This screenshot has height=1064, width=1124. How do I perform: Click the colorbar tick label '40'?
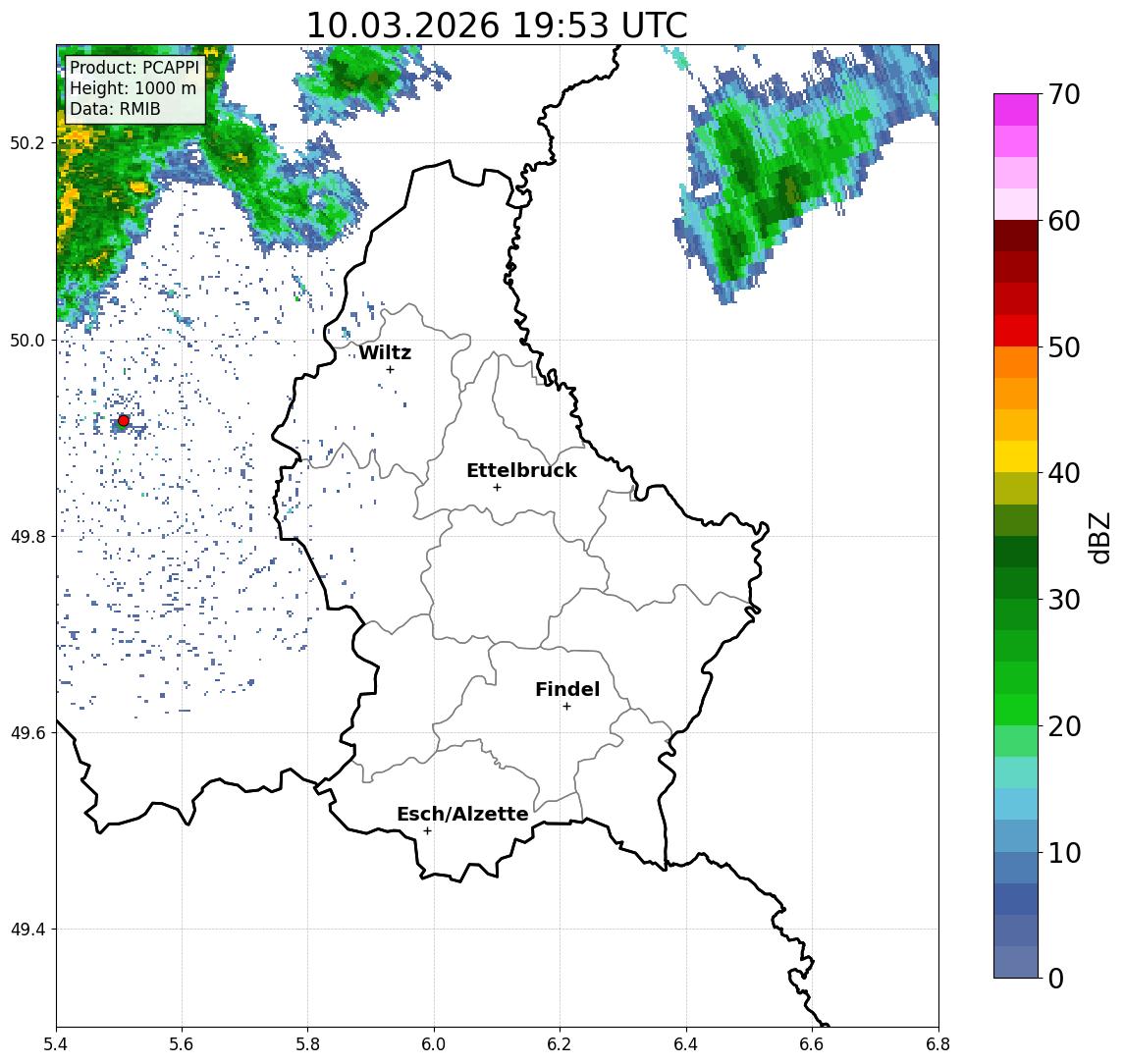[1064, 473]
